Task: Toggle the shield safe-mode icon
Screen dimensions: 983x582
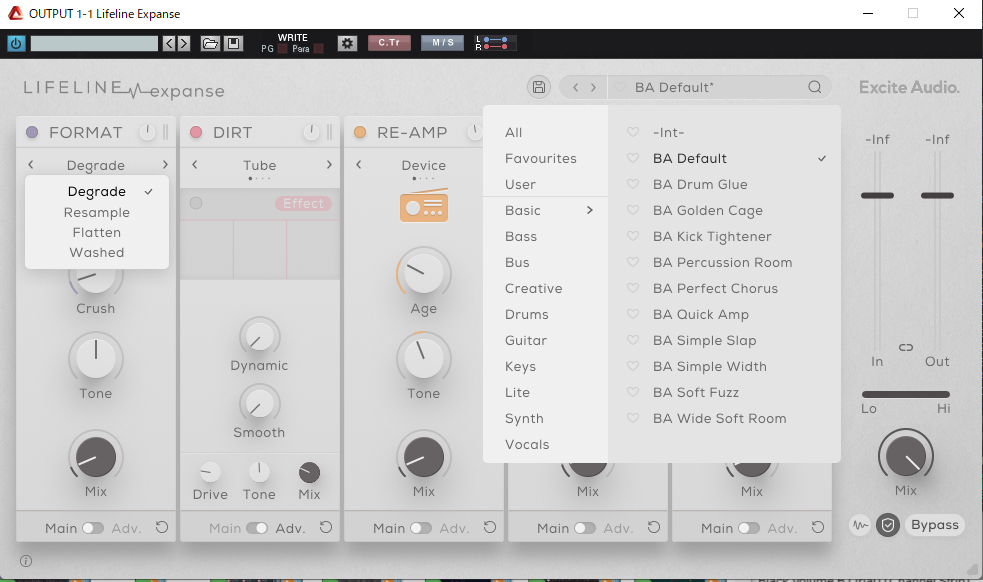Action: 888,525
